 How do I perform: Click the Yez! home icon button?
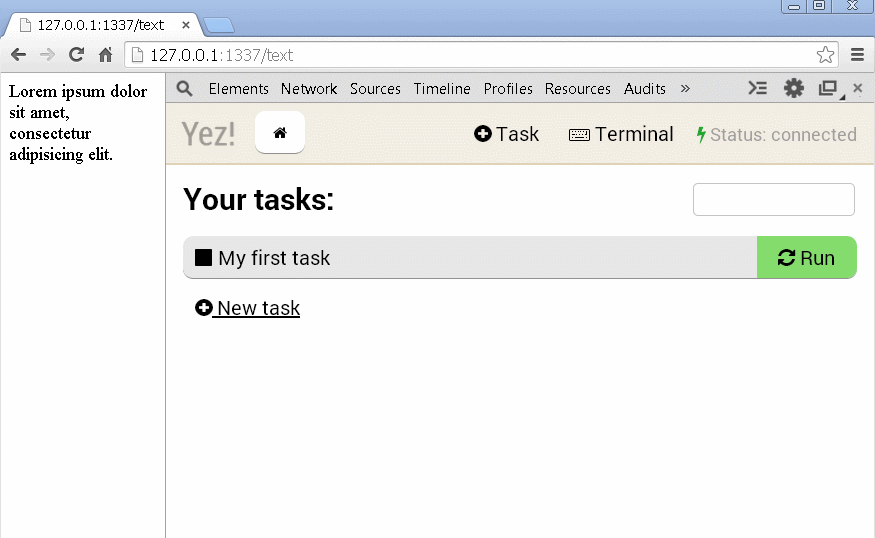coord(280,133)
